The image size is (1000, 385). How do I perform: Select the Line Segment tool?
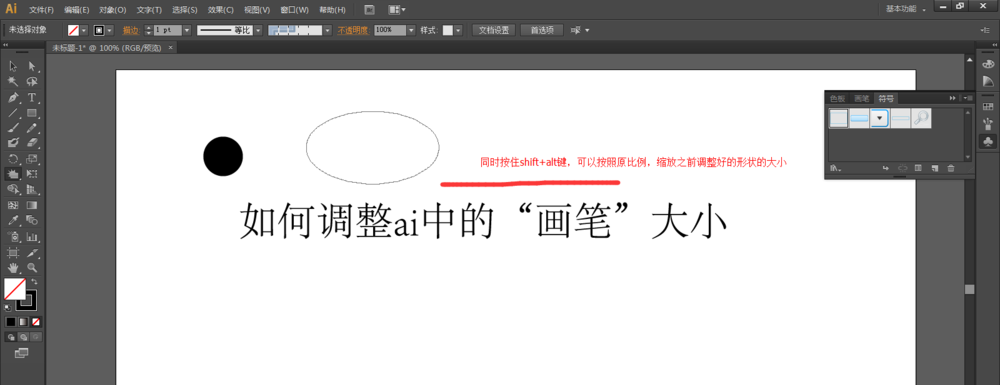pyautogui.click(x=13, y=113)
